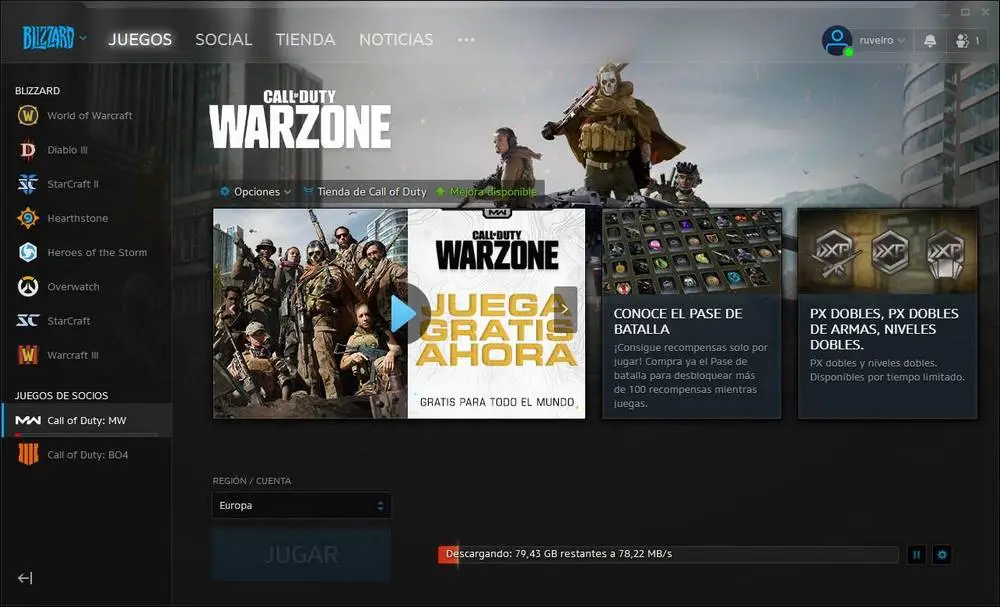The image size is (1000, 607).
Task: Collapse the sidebar with arrow icon
Action: click(x=25, y=578)
